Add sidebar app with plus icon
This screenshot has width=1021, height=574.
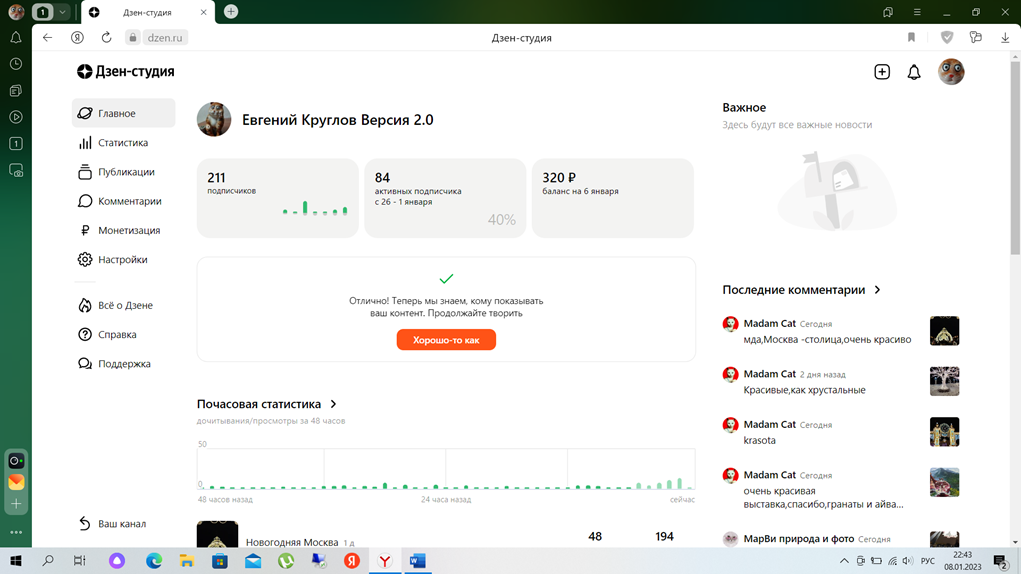(x=16, y=504)
